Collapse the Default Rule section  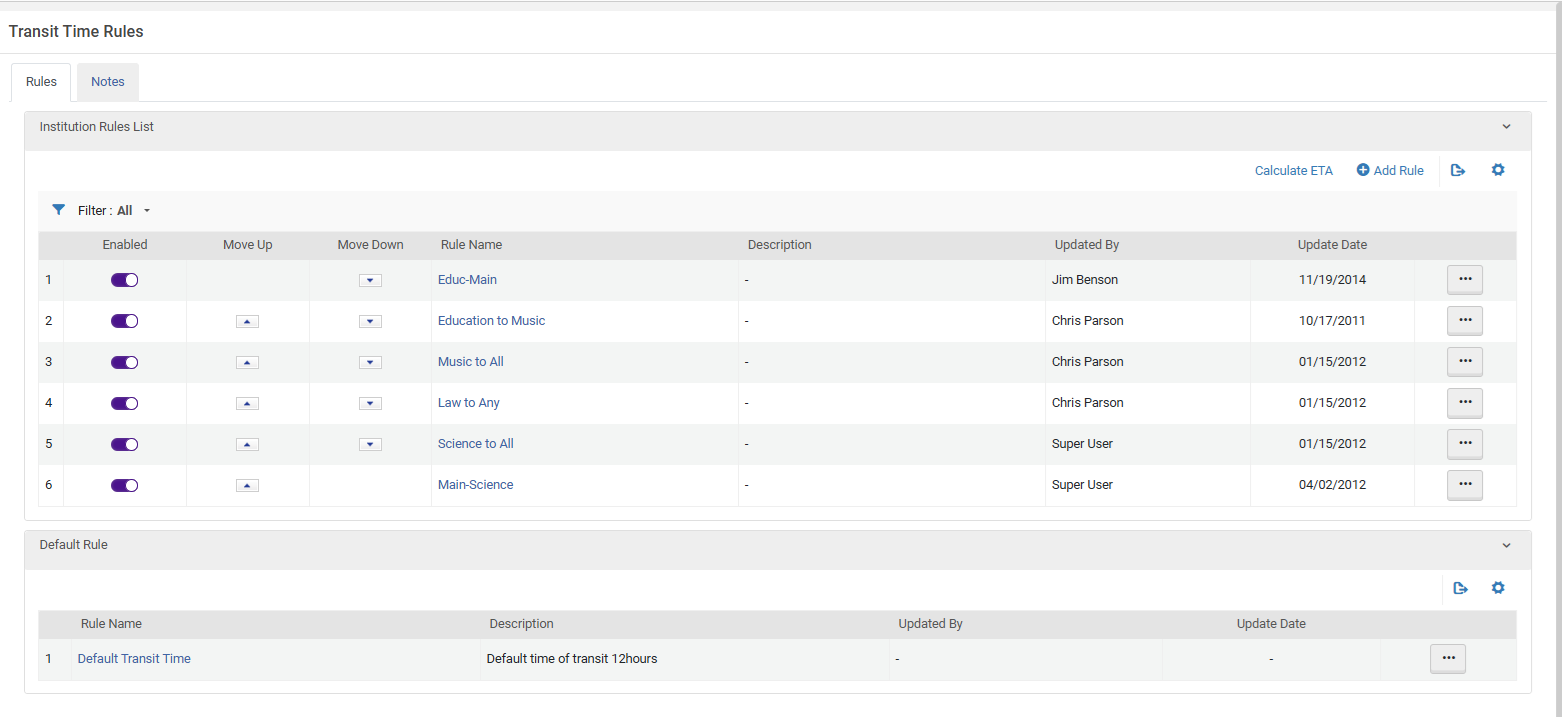pos(1506,545)
